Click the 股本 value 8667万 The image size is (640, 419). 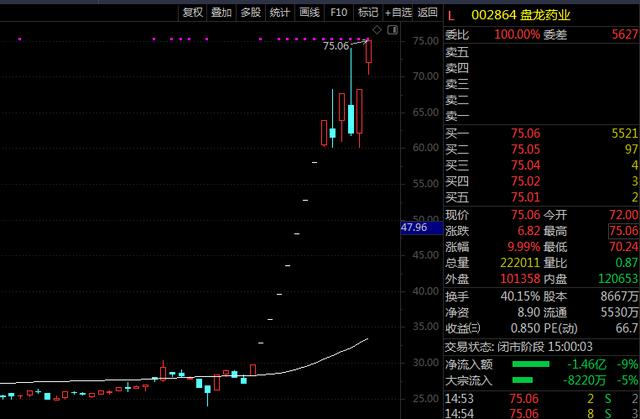point(620,297)
